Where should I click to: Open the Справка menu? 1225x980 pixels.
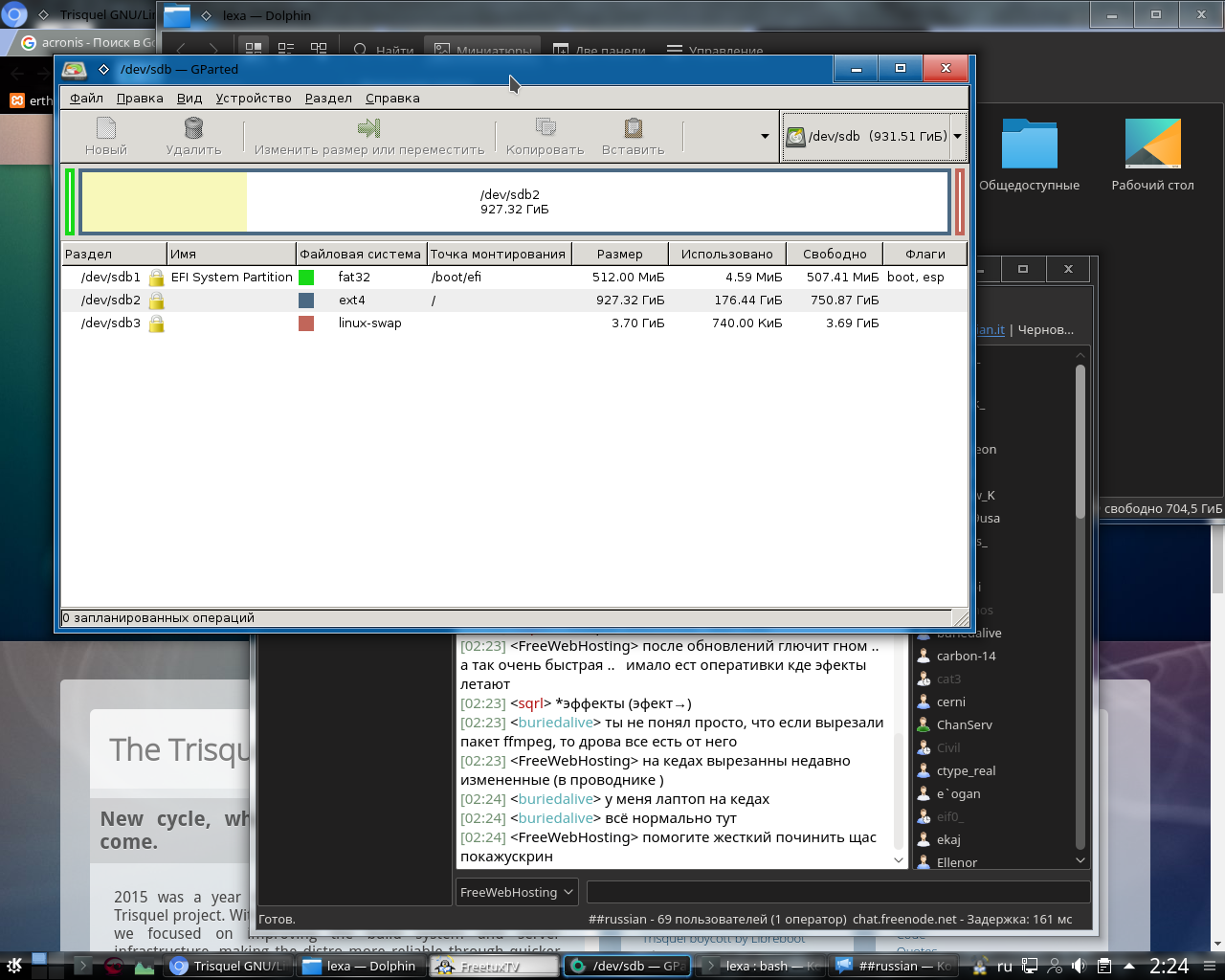coord(392,98)
